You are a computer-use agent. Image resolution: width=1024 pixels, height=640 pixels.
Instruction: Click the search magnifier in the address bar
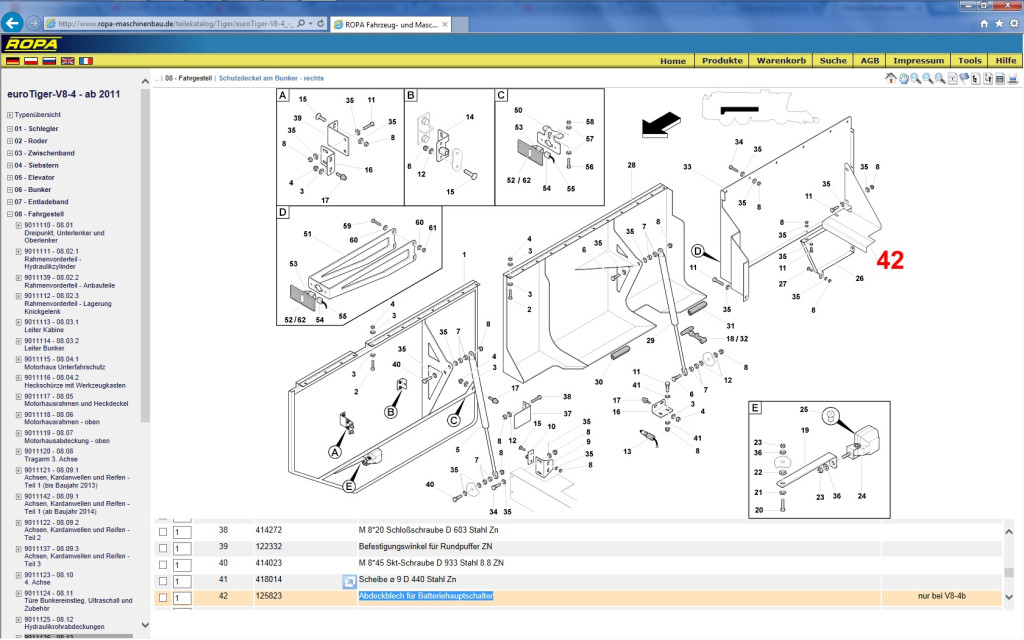[301, 24]
